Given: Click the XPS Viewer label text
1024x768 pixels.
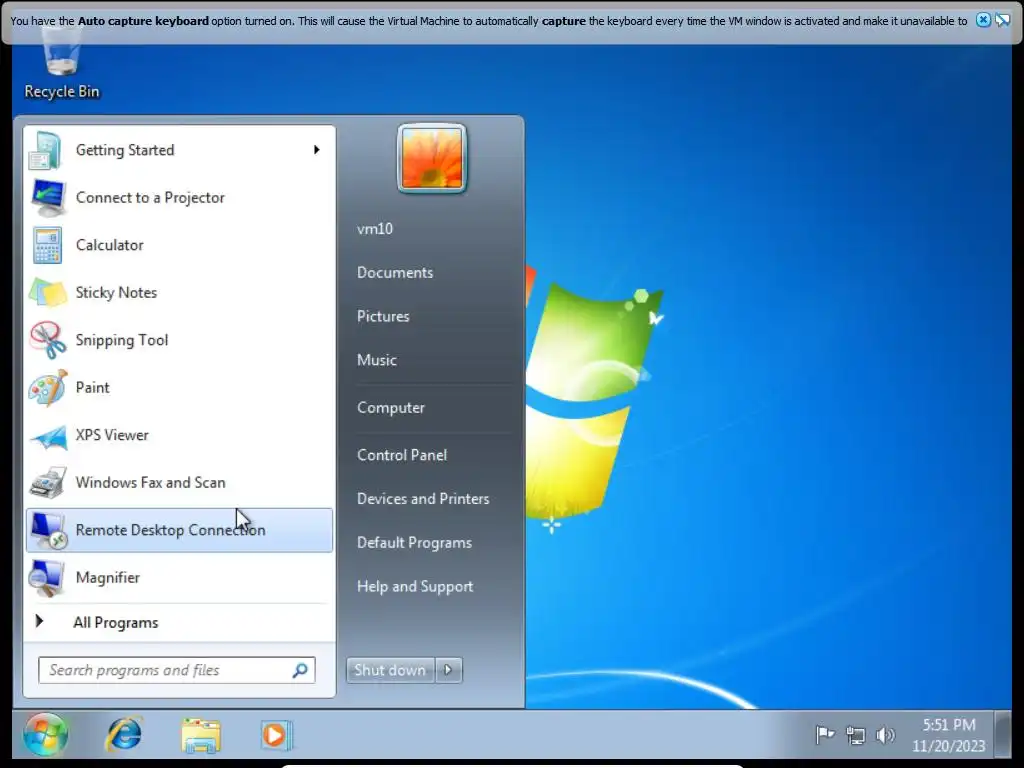Looking at the screenshot, I should point(112,435).
